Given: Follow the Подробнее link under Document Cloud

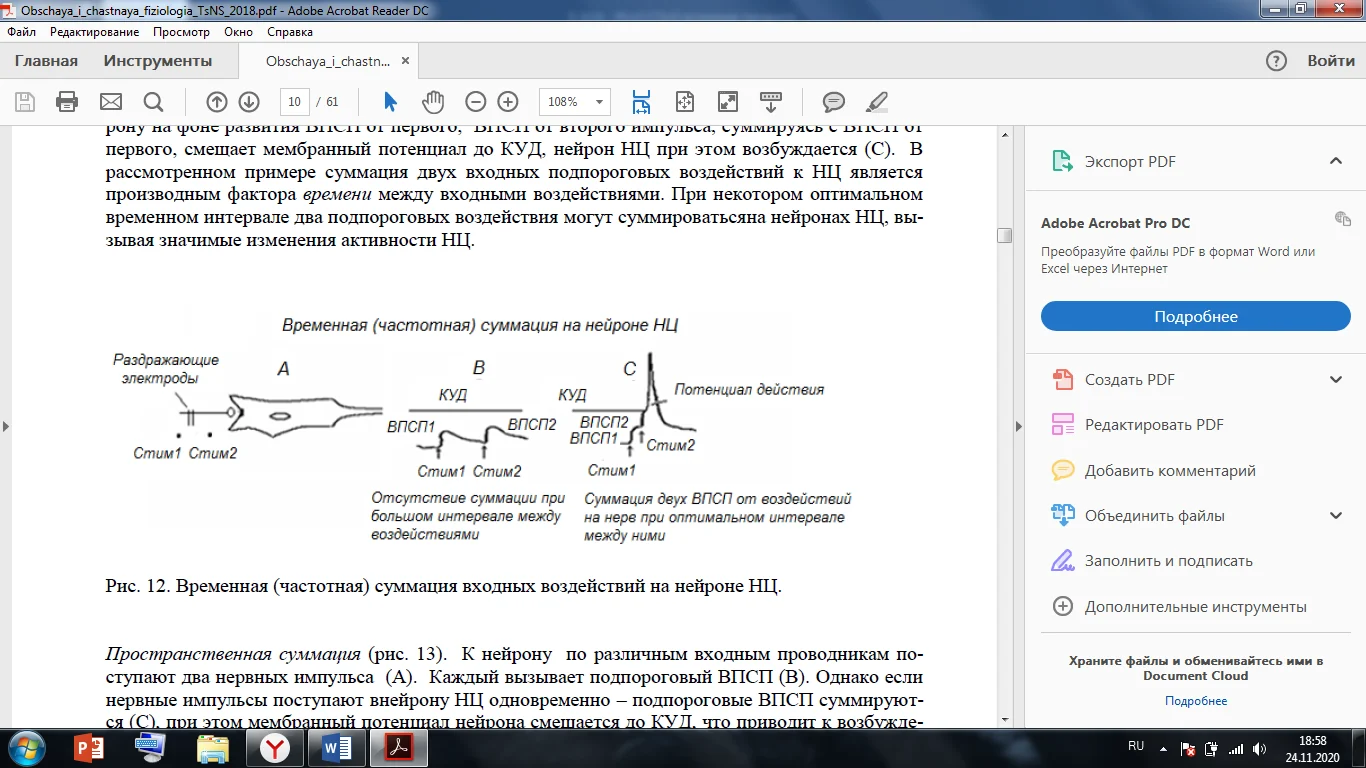Looking at the screenshot, I should 1196,701.
